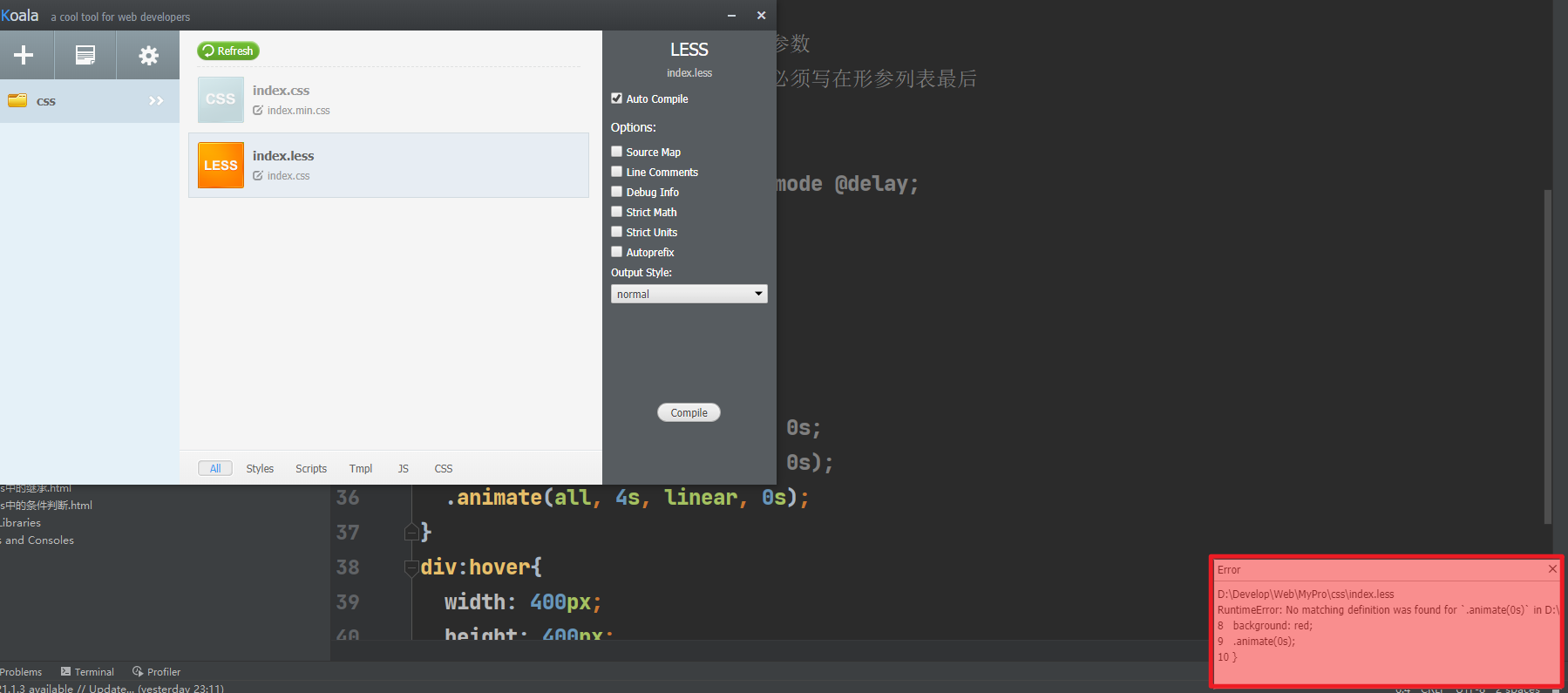Viewport: 1568px width, 693px height.
Task: Enable the Debug Info option
Action: (617, 192)
